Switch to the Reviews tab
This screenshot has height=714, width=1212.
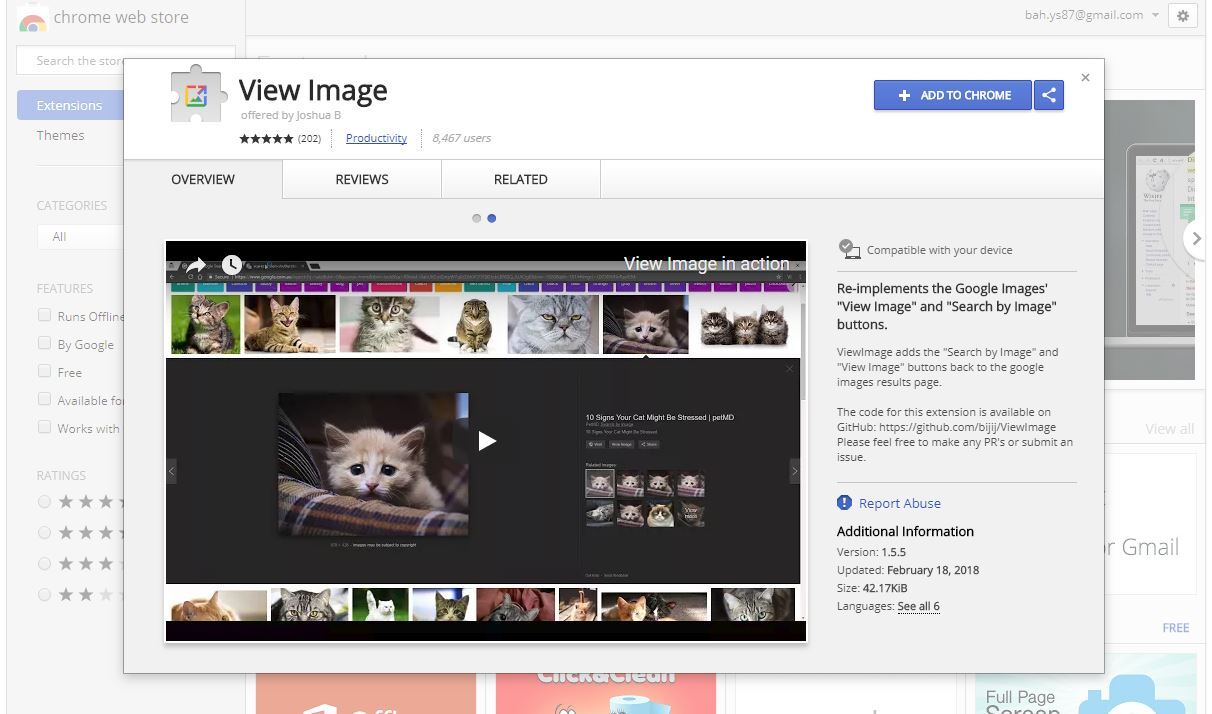[x=362, y=179]
